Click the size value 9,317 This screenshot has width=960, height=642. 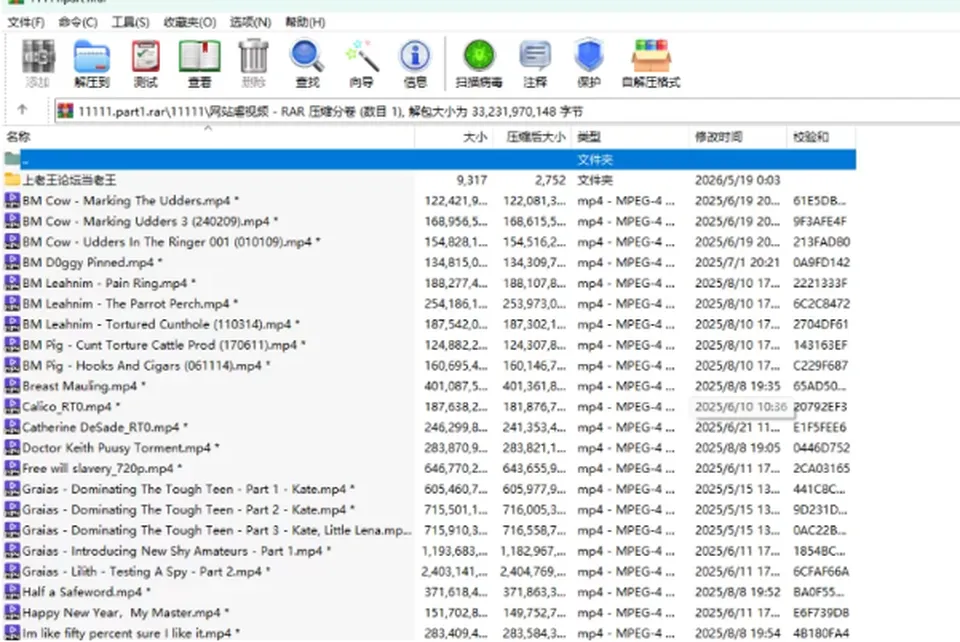pyautogui.click(x=472, y=180)
